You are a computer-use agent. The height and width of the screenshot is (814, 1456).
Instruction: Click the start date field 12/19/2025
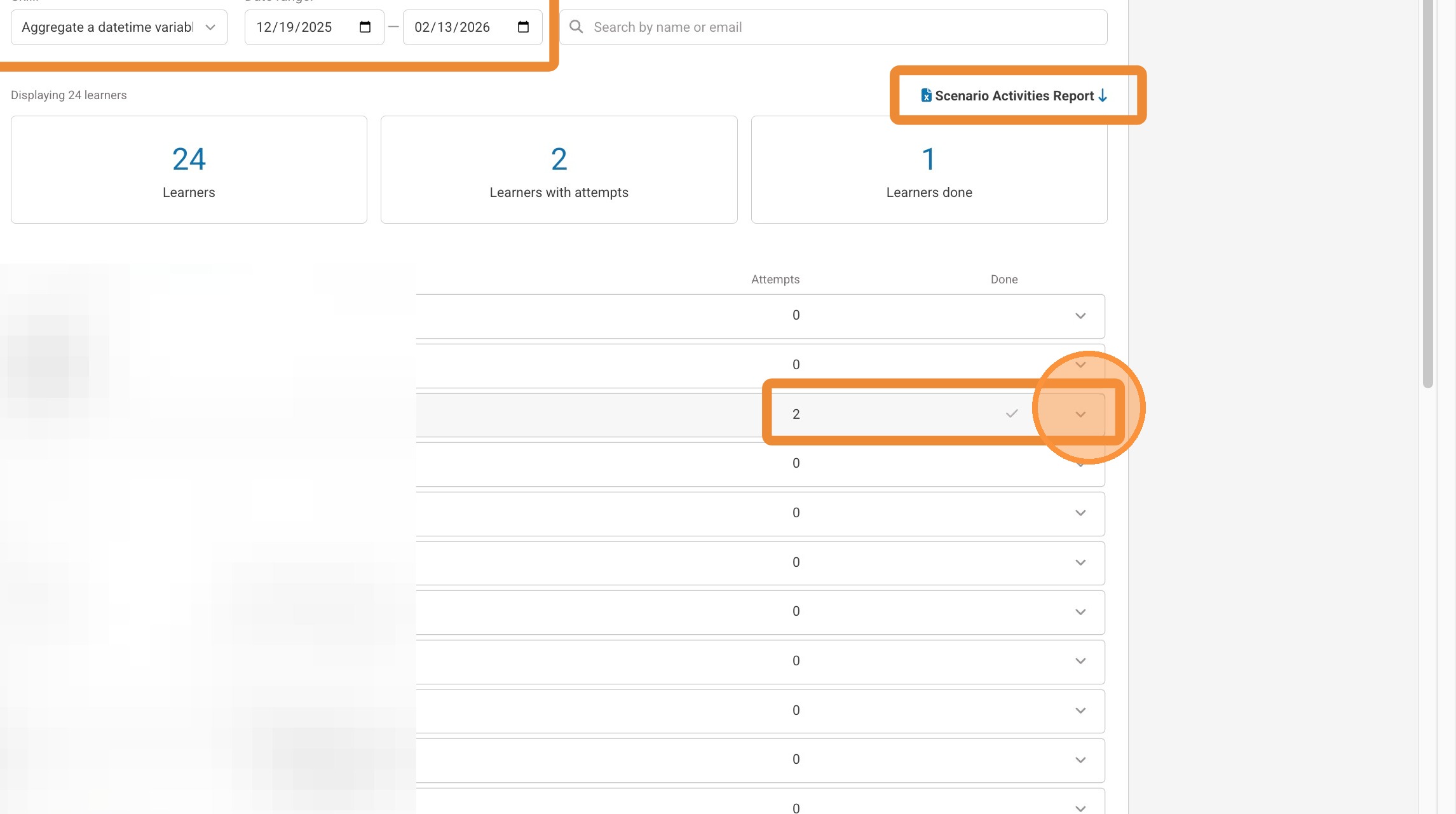294,27
